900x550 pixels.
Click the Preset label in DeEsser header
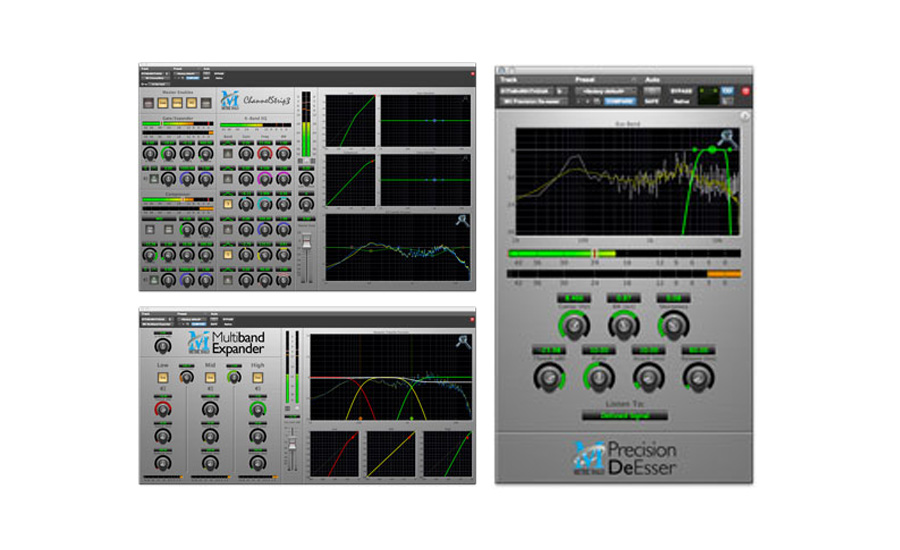pyautogui.click(x=584, y=80)
